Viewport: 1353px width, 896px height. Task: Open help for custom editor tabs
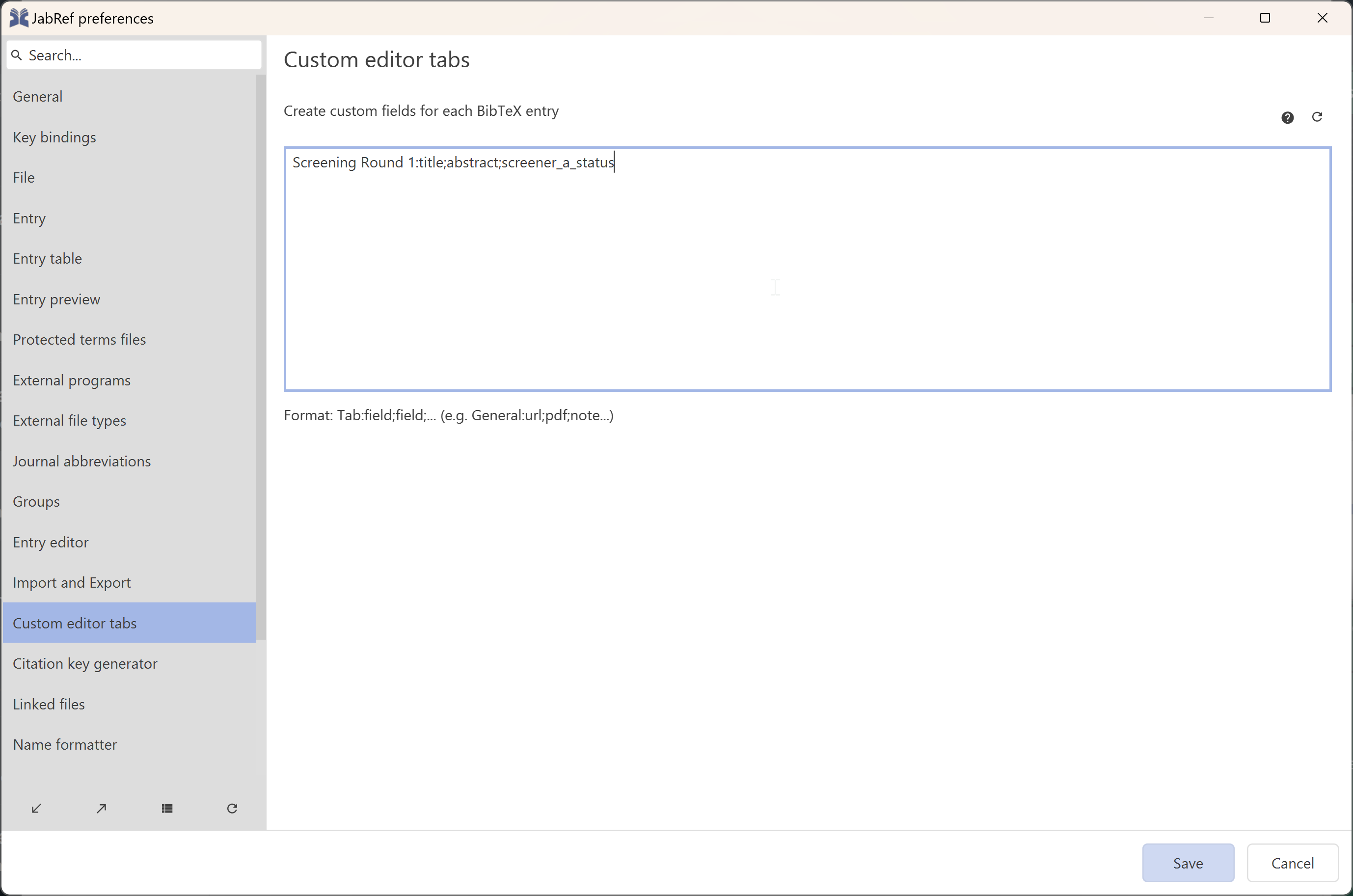tap(1287, 117)
